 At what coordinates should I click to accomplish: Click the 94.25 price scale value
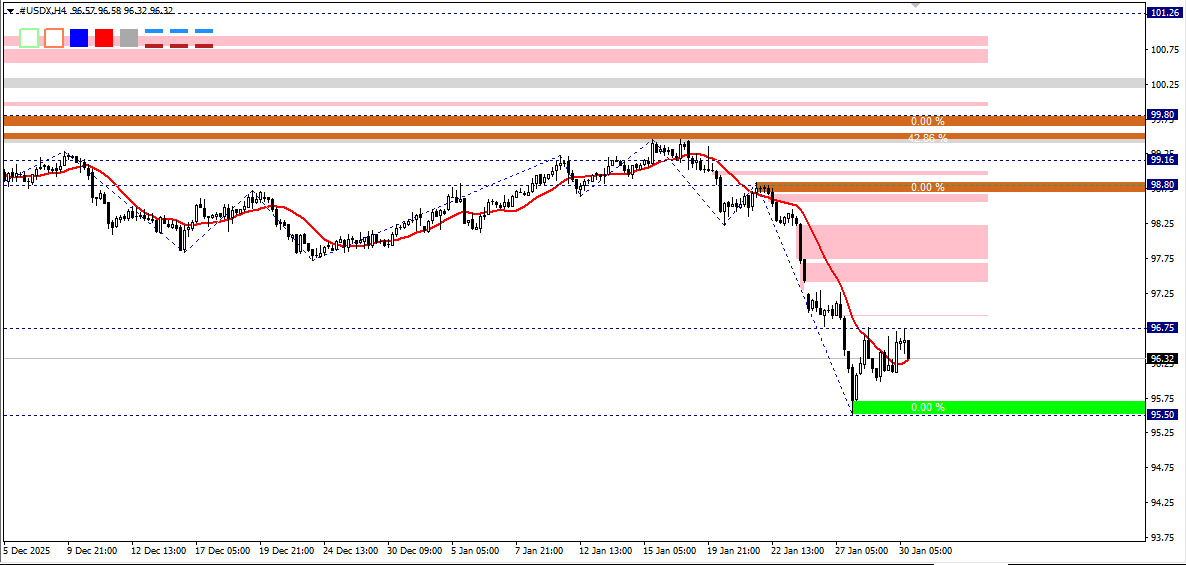click(x=1162, y=502)
